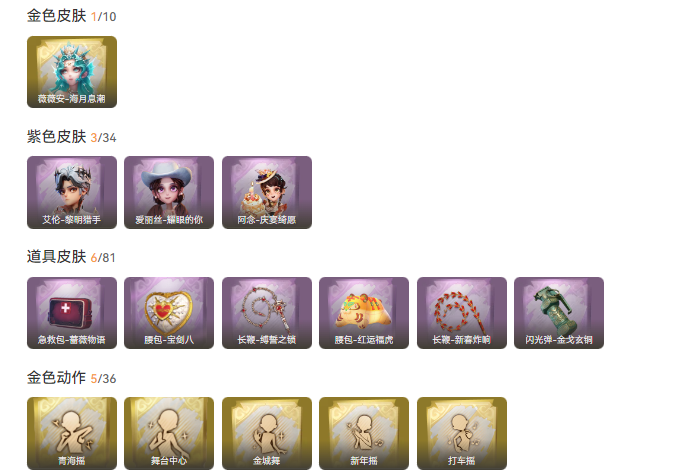Click the 急救包-蔷薇物语 first aid kit icon
Viewport: 675px width, 476px height.
72,313
